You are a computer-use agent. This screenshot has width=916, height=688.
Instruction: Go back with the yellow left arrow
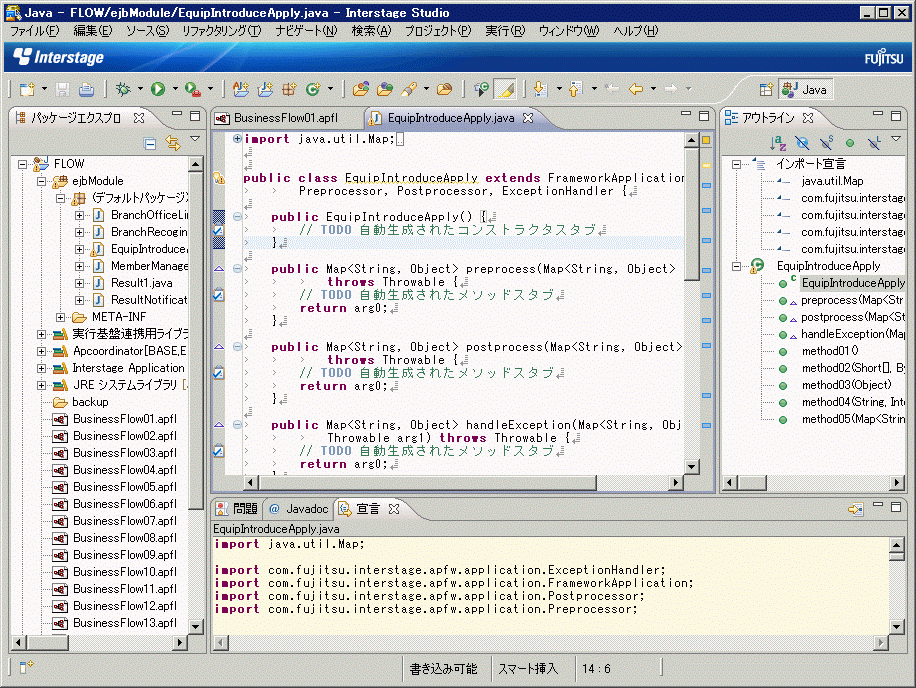(x=636, y=89)
